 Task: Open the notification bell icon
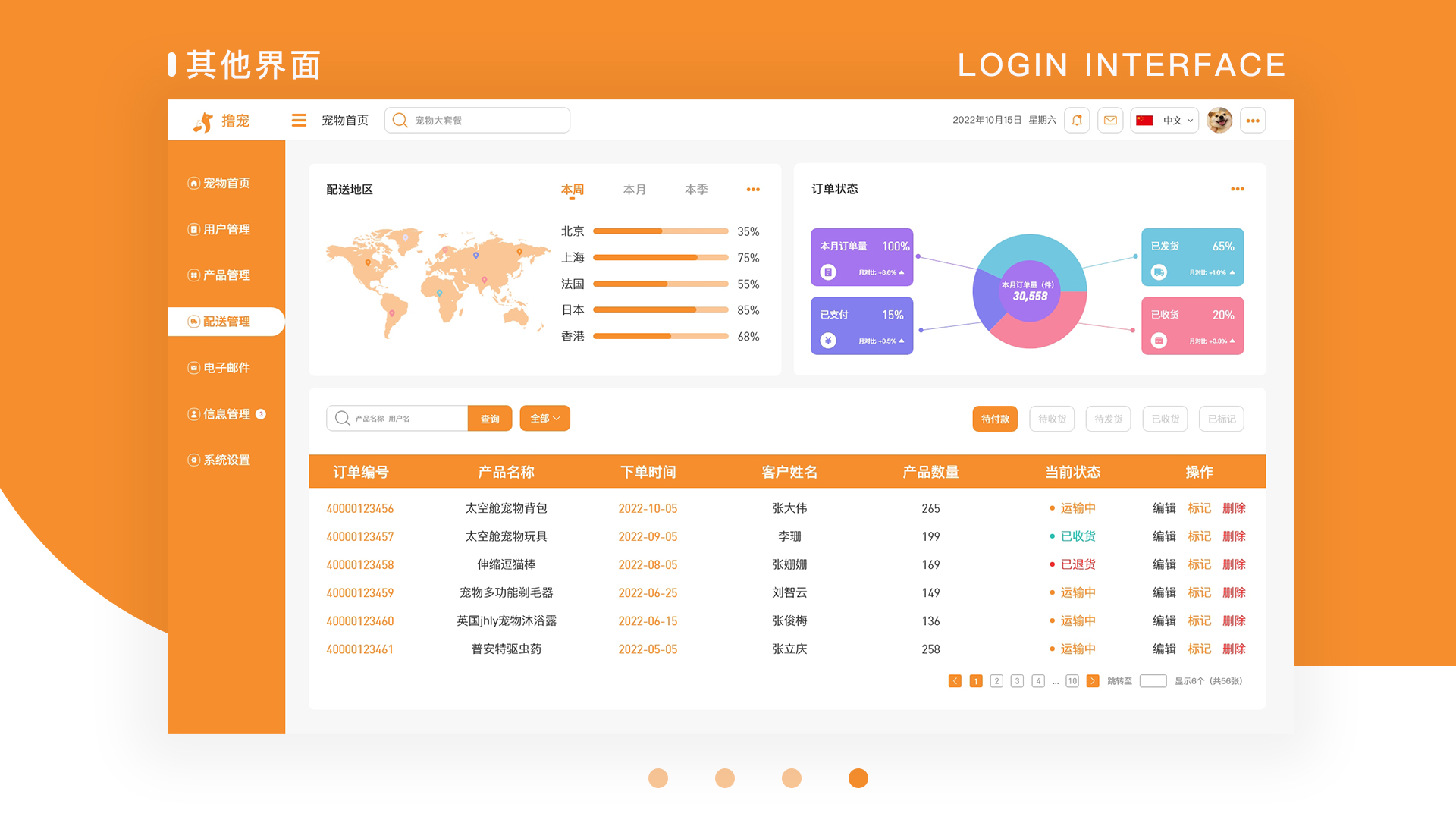[x=1077, y=121]
